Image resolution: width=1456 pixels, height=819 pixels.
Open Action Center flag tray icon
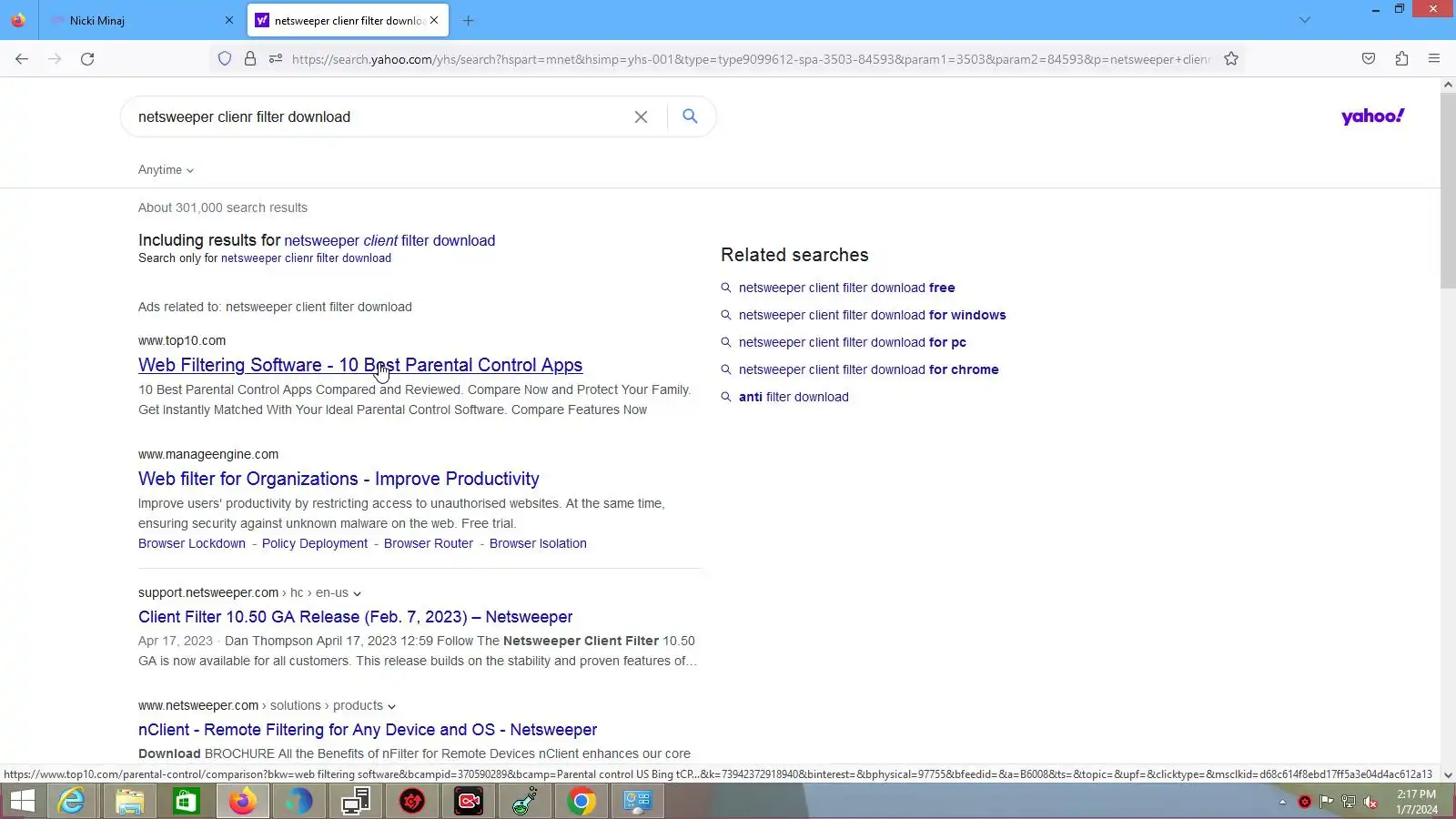pos(1327,802)
